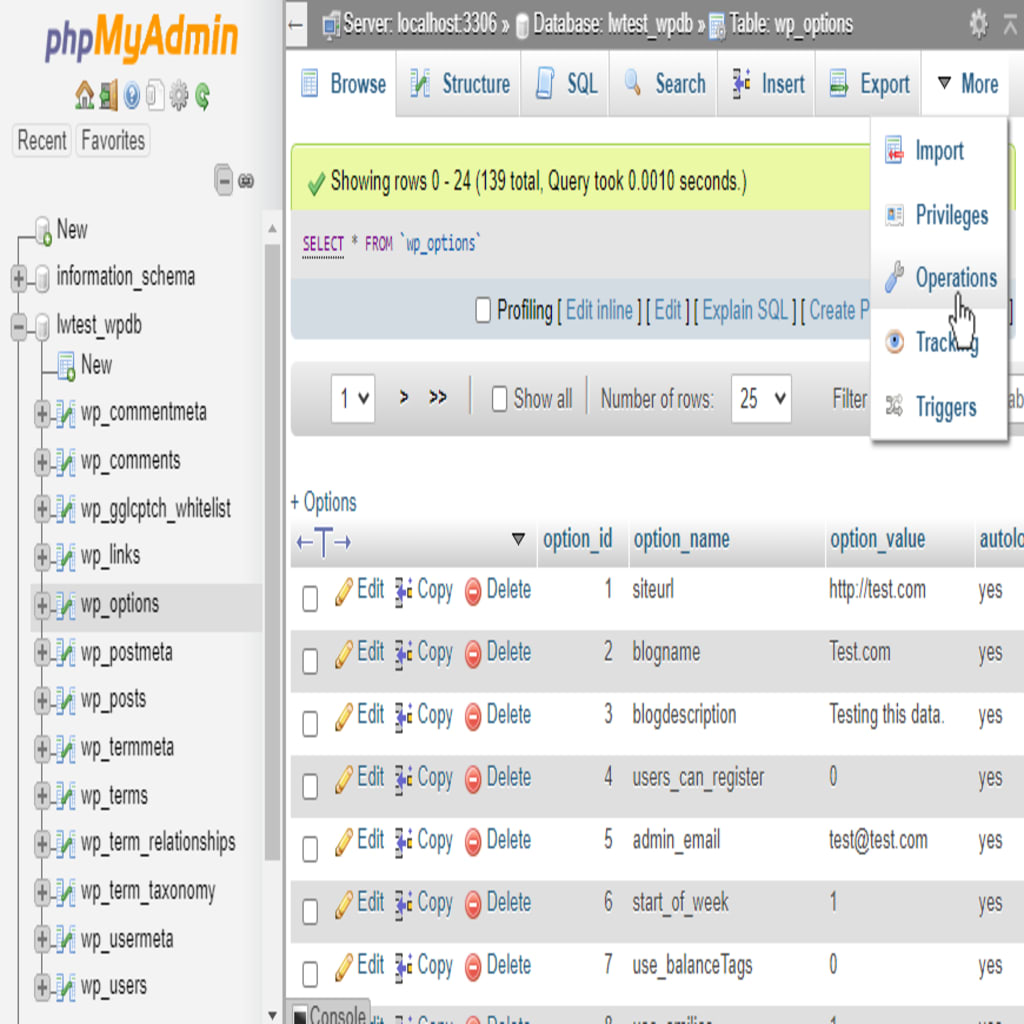Viewport: 1024px width, 1024px height.
Task: Click the Explain SQL link
Action: click(x=745, y=310)
